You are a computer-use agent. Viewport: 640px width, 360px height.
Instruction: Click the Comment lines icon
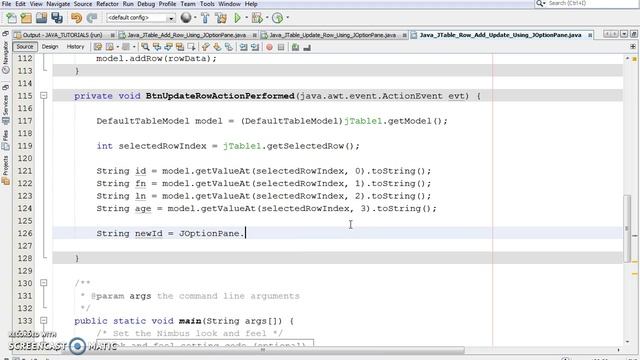click(295, 47)
